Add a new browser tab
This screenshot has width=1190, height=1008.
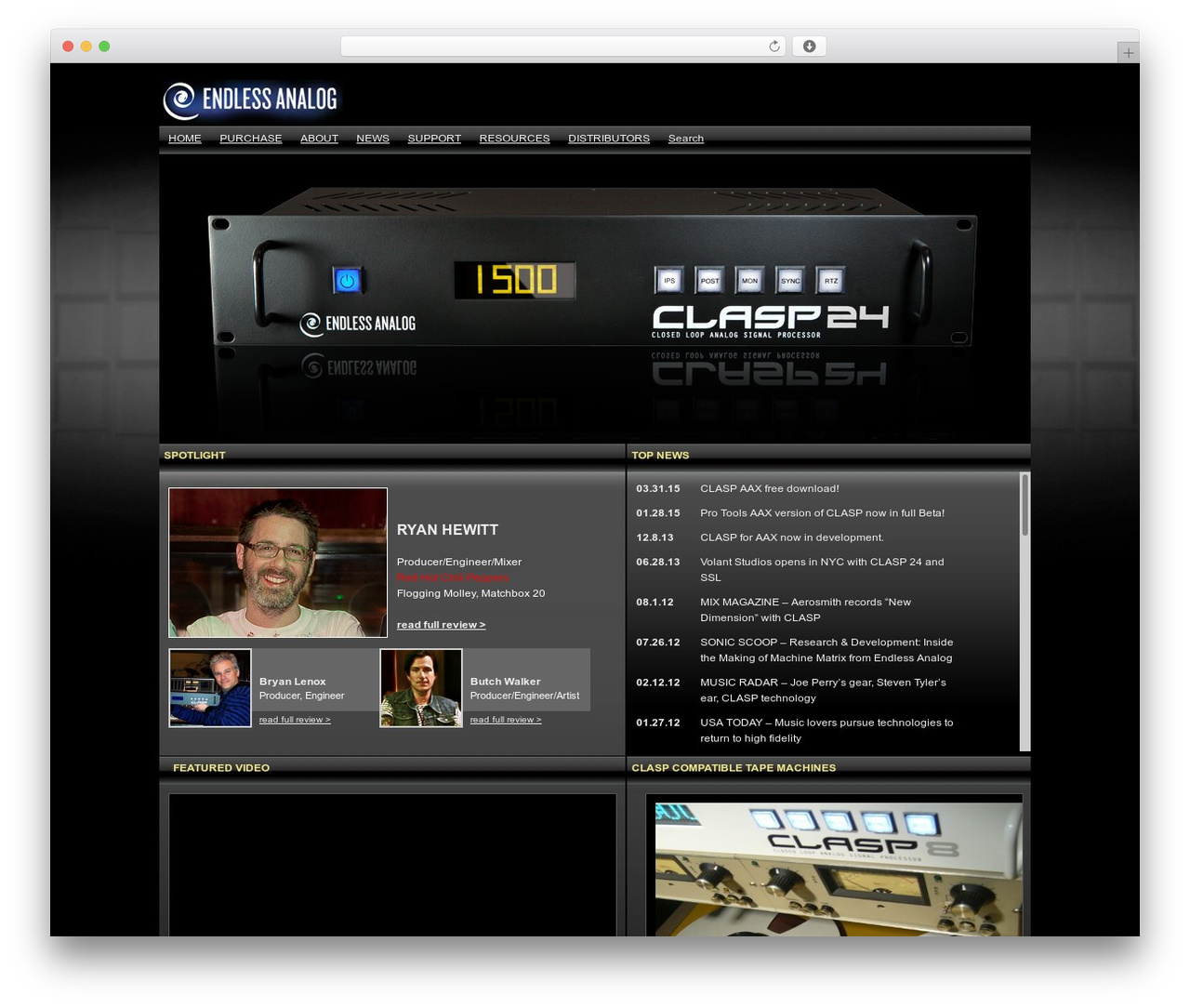click(1128, 53)
